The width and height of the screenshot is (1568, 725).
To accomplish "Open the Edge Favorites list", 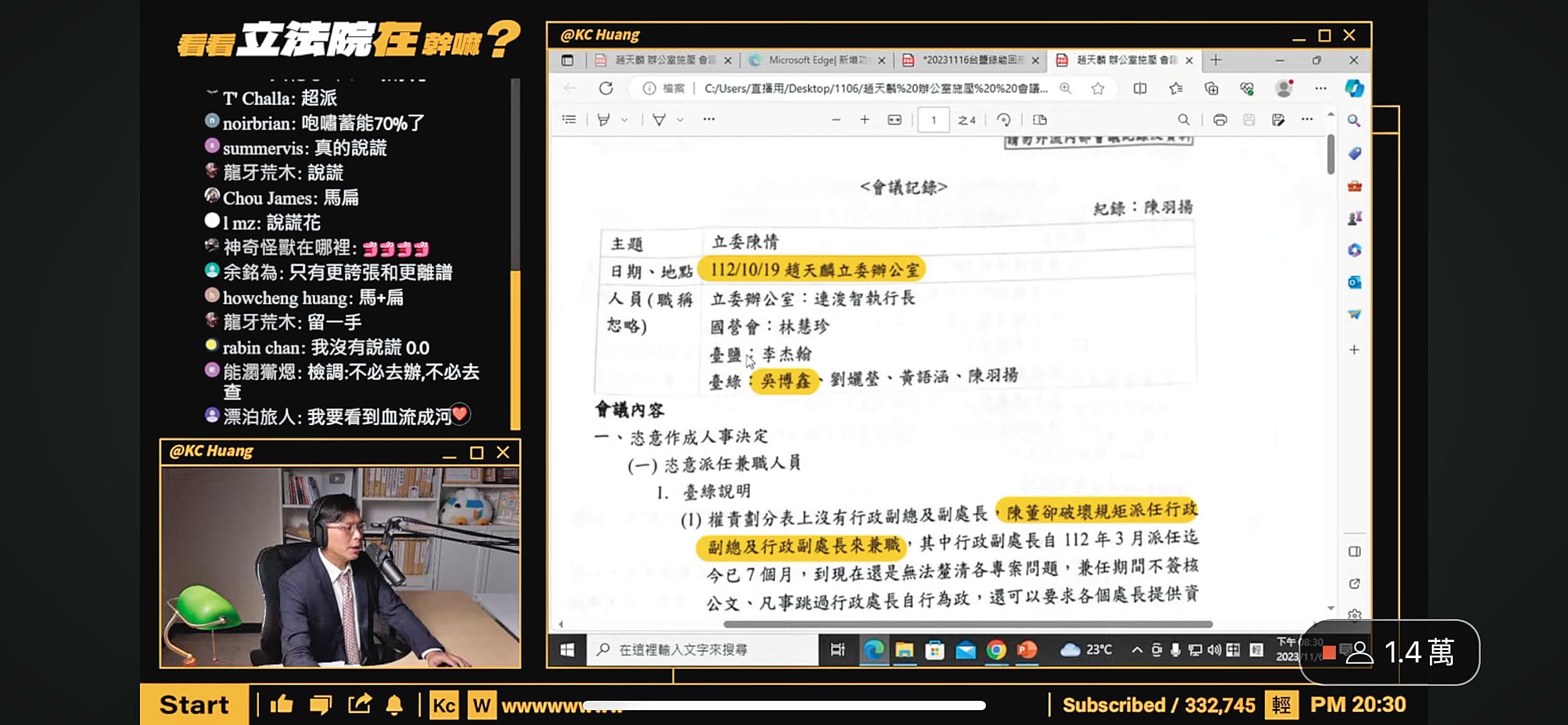I will click(x=1175, y=88).
